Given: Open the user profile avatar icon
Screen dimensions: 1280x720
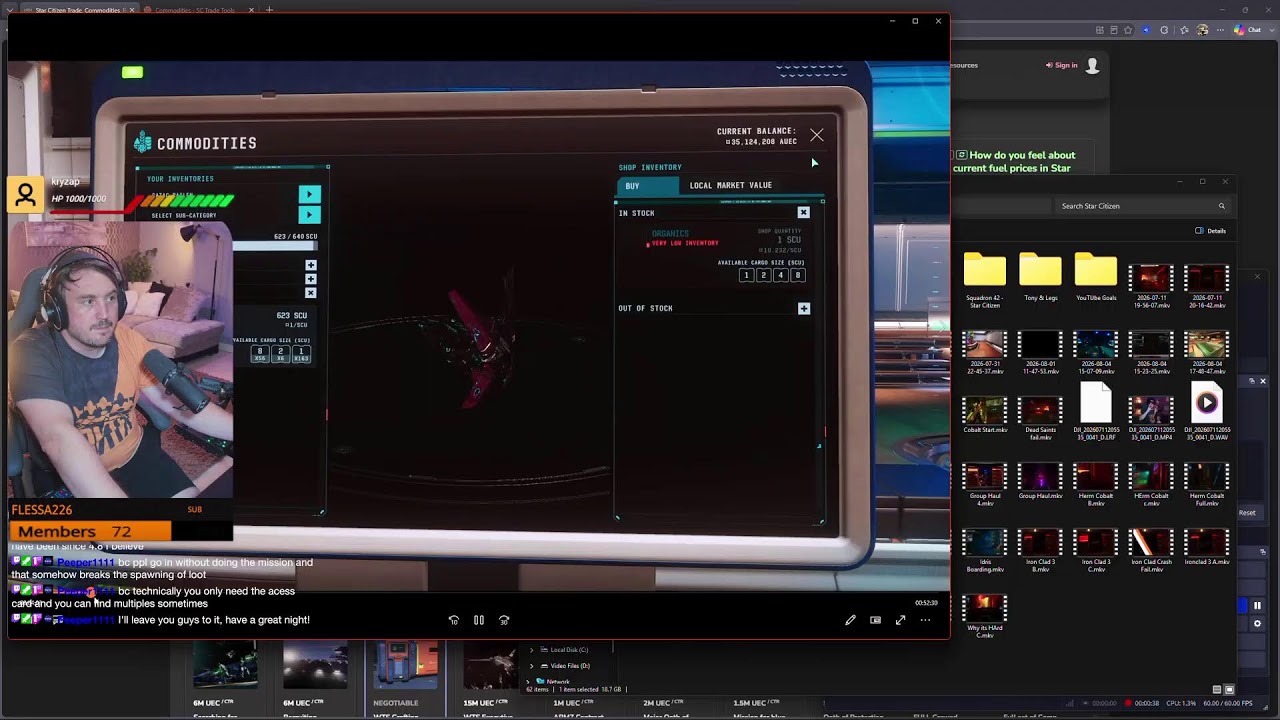Looking at the screenshot, I should point(1093,66).
